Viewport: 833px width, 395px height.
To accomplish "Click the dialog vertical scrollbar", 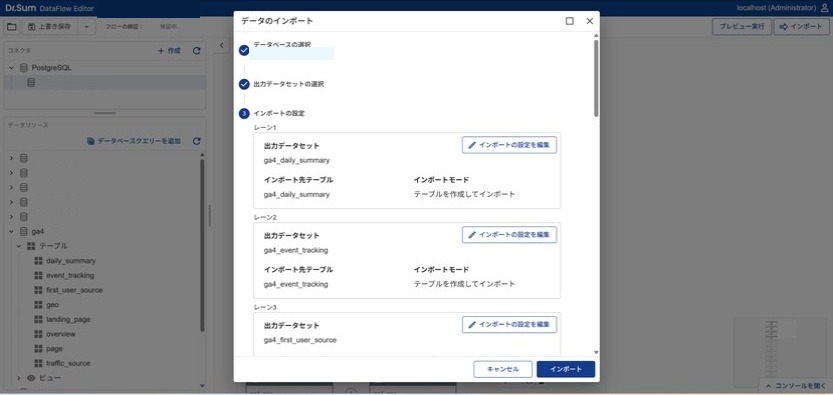I will [x=596, y=78].
